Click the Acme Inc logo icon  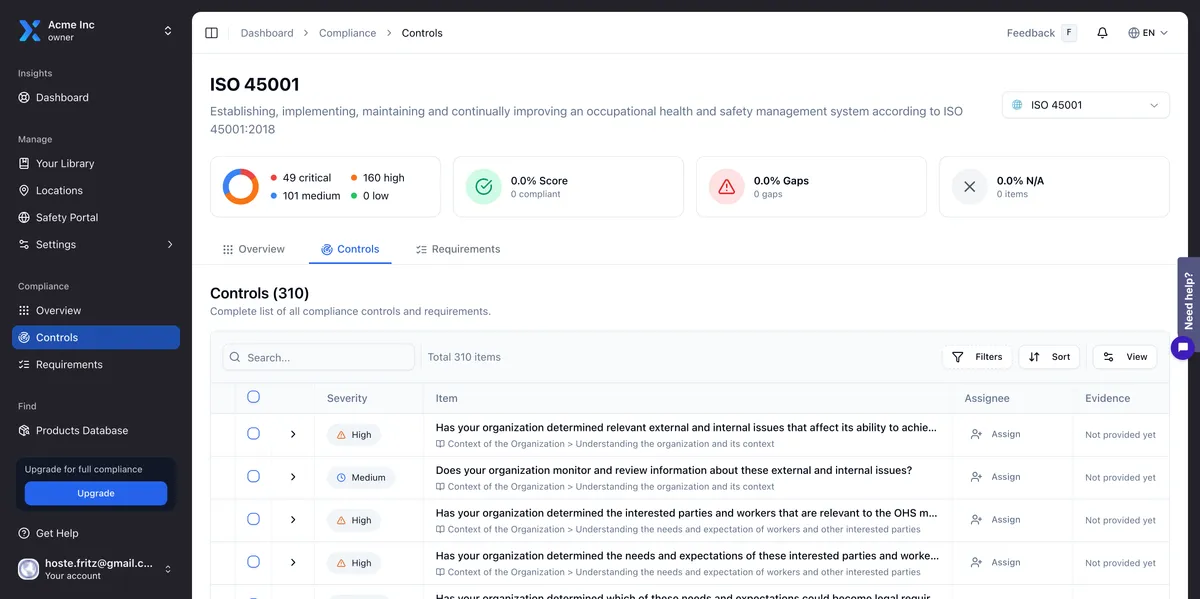coord(29,31)
